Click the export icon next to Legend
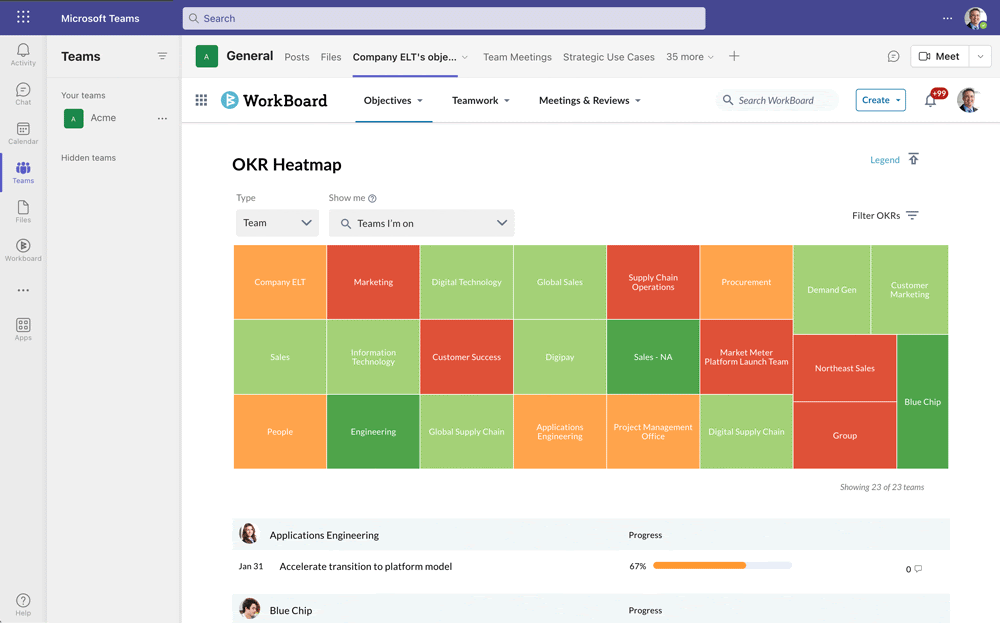 pyautogui.click(x=913, y=160)
